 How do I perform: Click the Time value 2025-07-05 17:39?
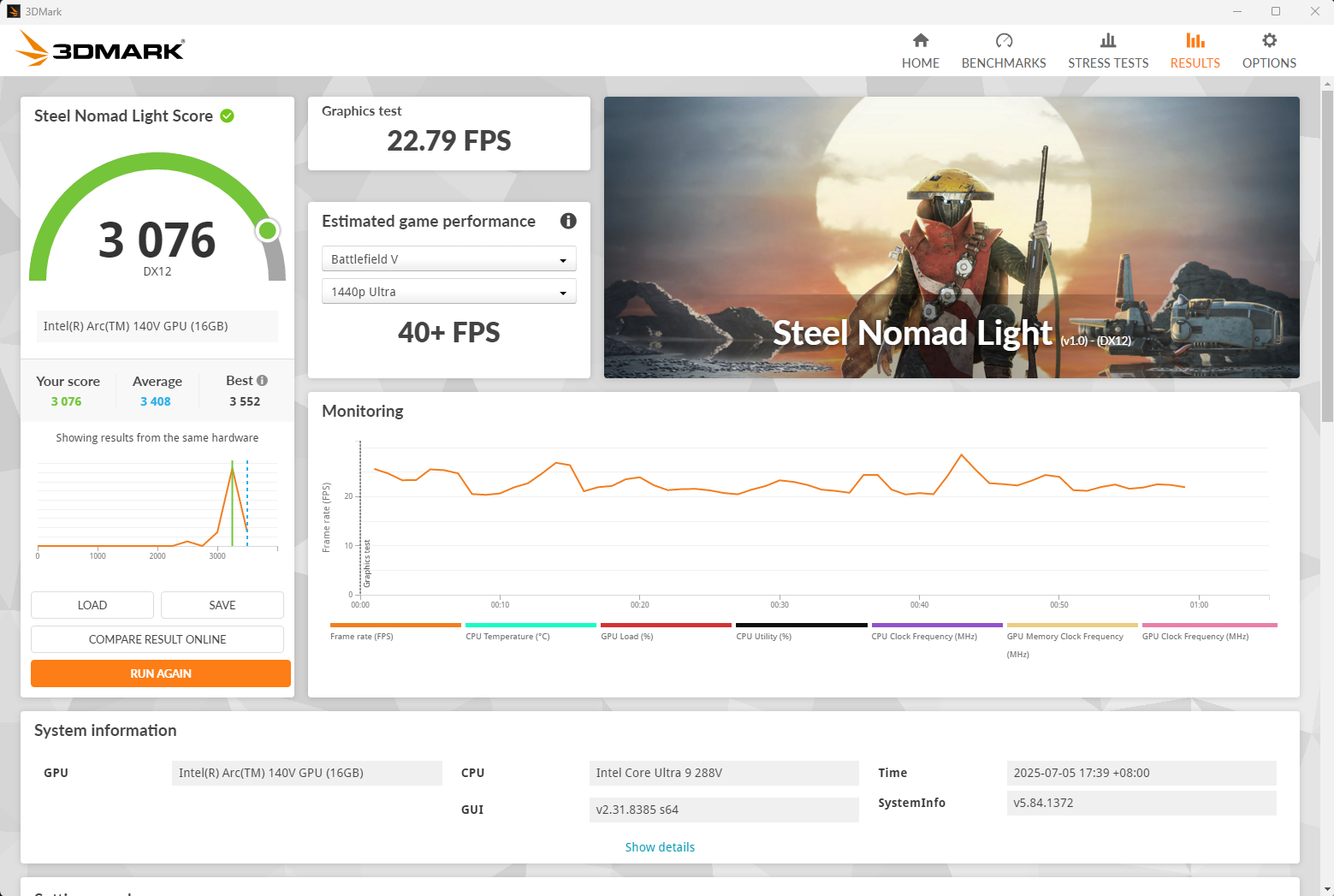click(x=1141, y=773)
